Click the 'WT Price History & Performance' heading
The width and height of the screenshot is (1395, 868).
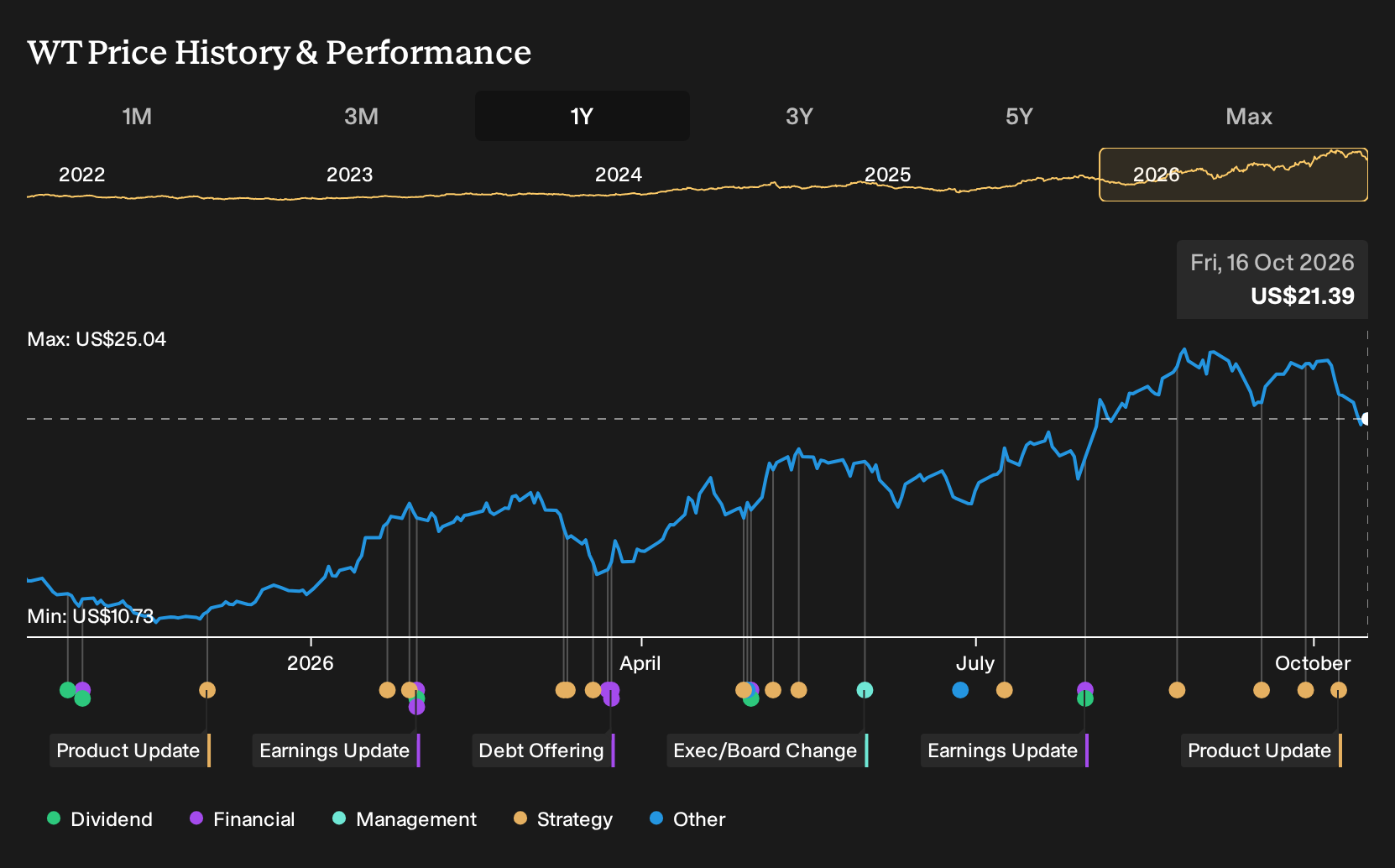coord(279,52)
